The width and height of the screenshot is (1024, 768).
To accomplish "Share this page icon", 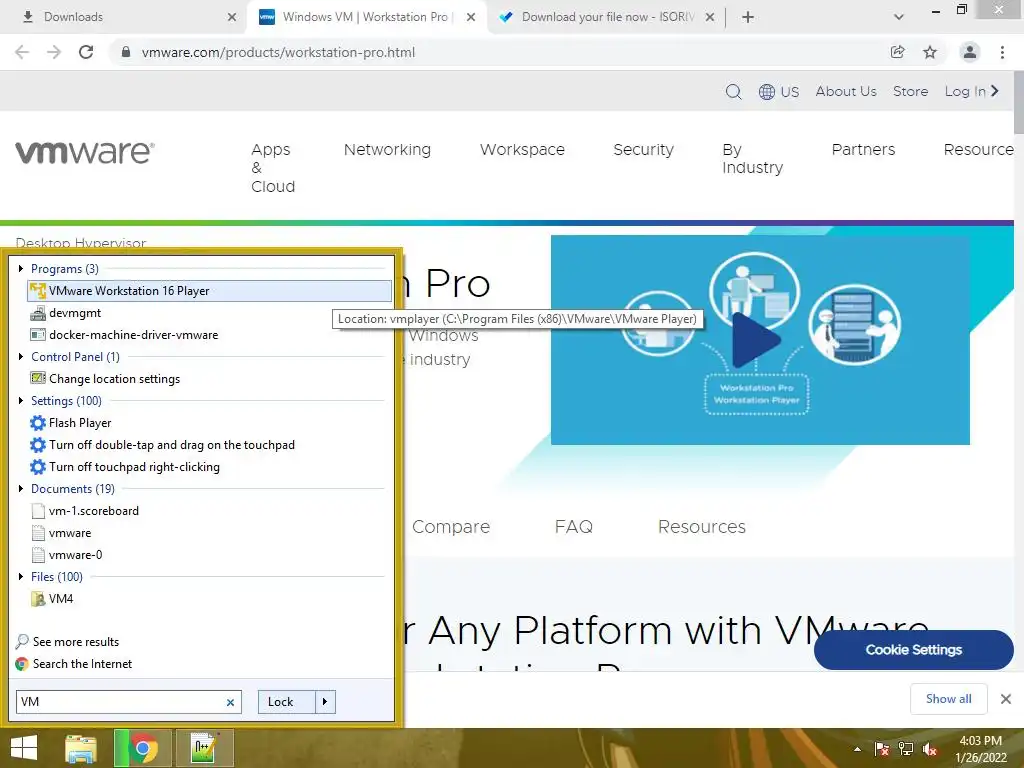I will (898, 52).
